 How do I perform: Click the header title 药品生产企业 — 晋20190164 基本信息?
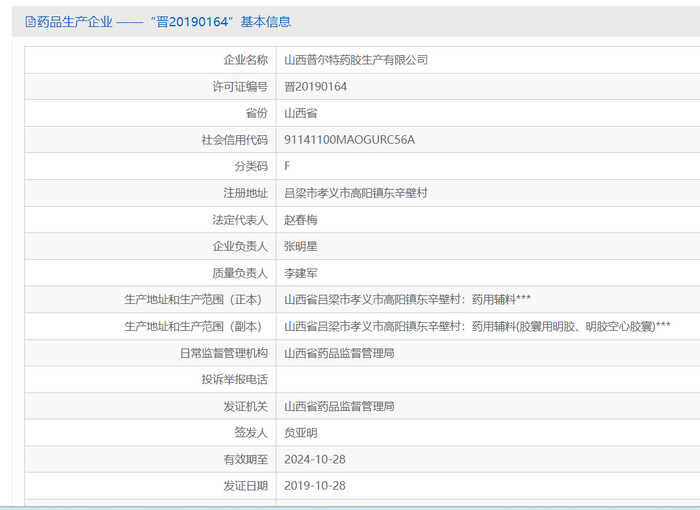coord(164,21)
